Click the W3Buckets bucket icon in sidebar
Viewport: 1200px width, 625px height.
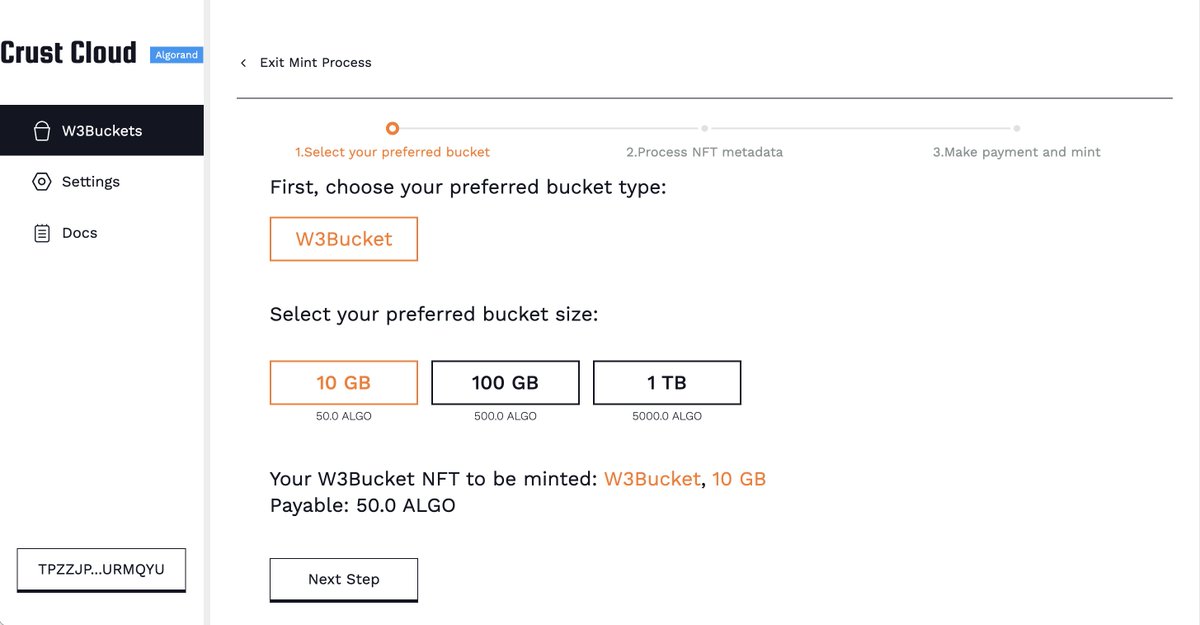pos(41,131)
